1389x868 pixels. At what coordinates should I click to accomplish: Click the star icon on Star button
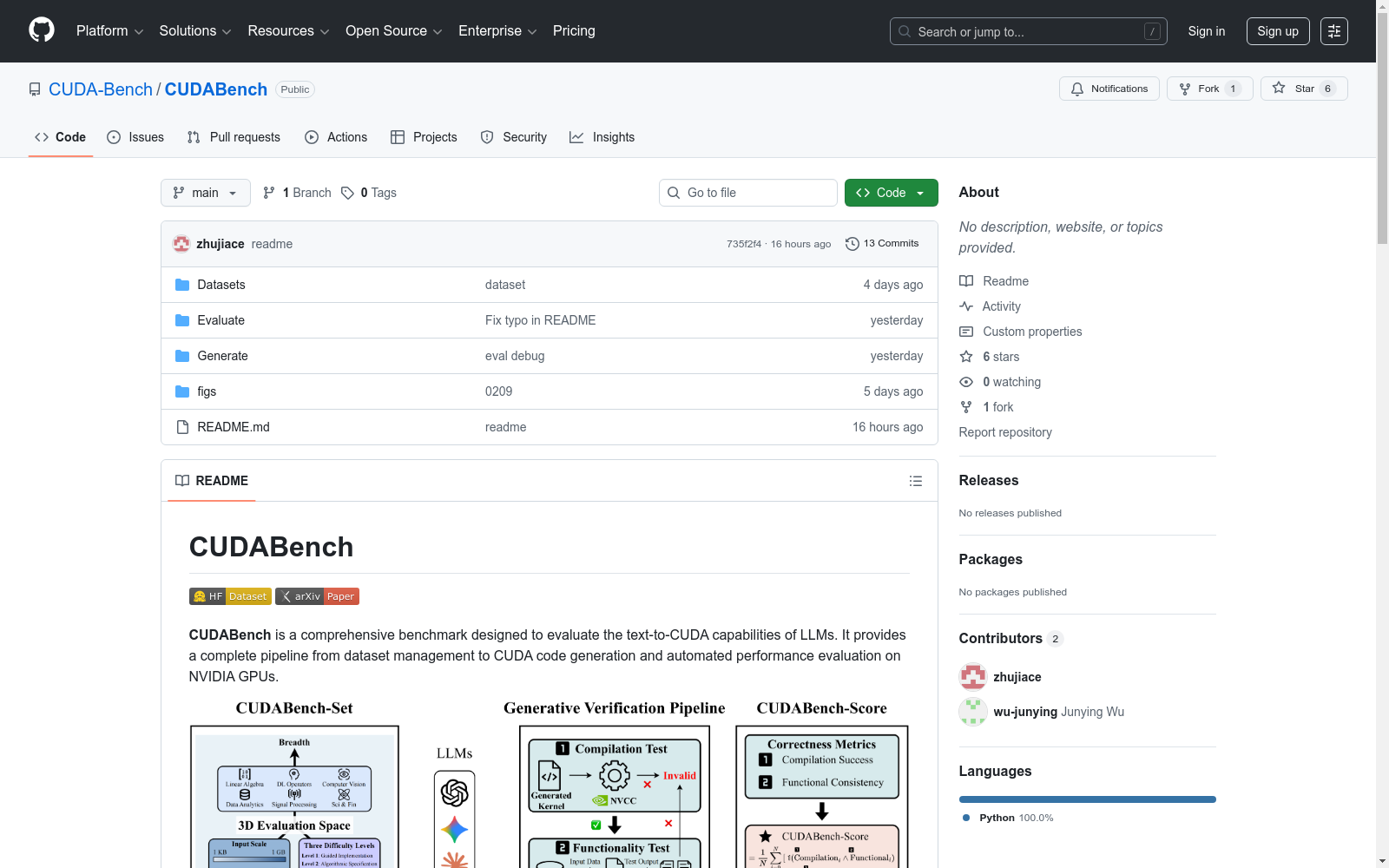1279,88
